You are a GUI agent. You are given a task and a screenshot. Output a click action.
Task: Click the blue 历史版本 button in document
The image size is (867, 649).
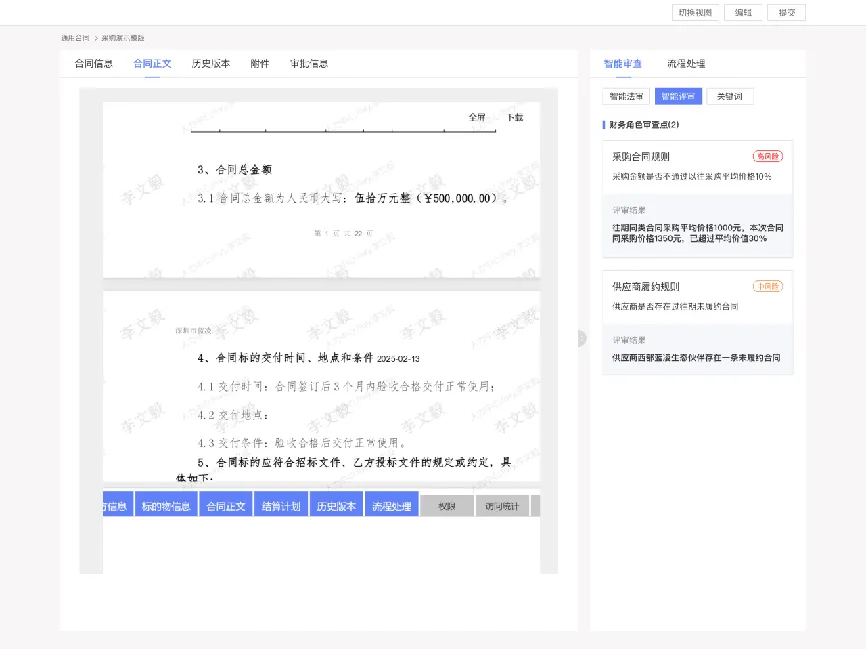point(336,506)
